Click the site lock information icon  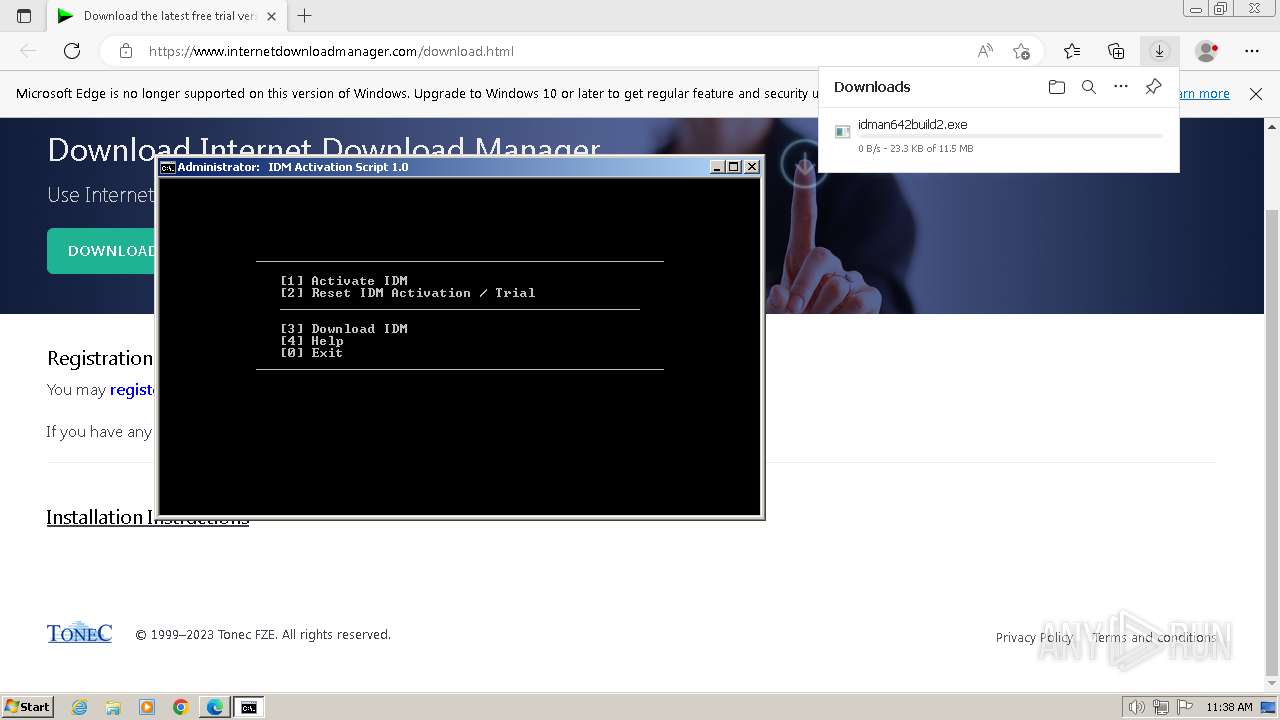point(126,51)
